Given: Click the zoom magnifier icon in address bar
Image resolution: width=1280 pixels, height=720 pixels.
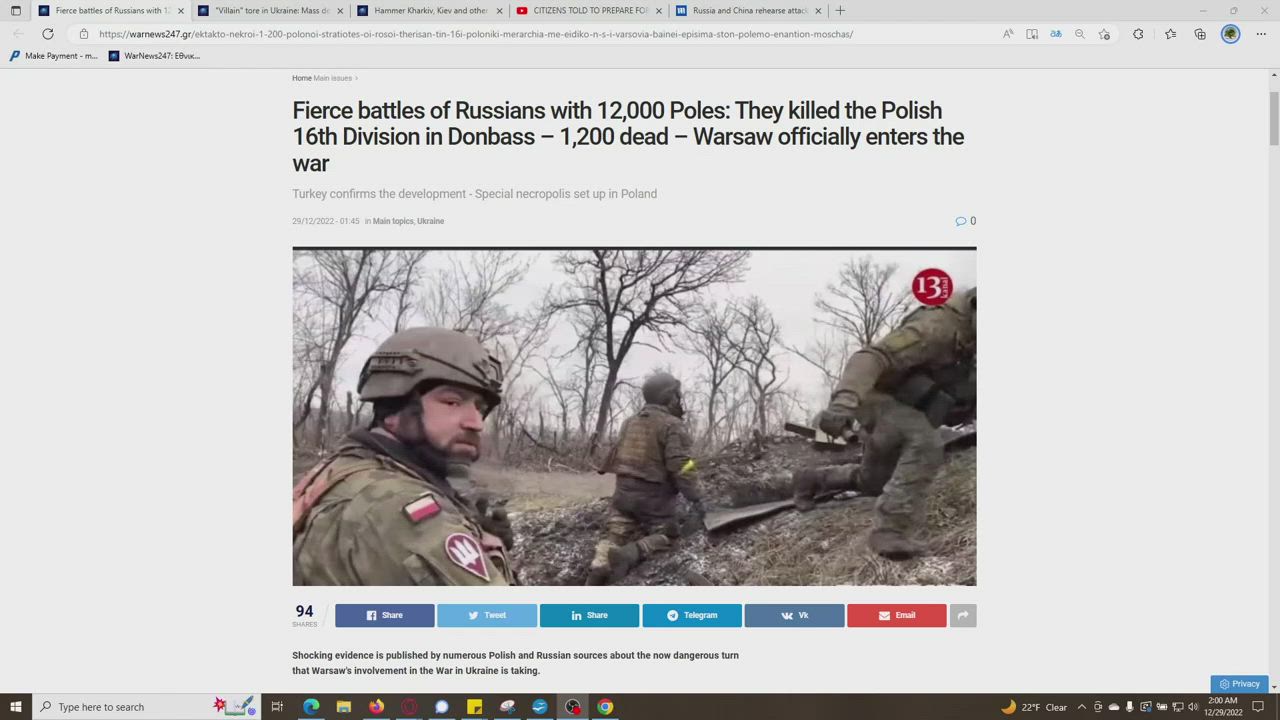Looking at the screenshot, I should coord(1080,34).
